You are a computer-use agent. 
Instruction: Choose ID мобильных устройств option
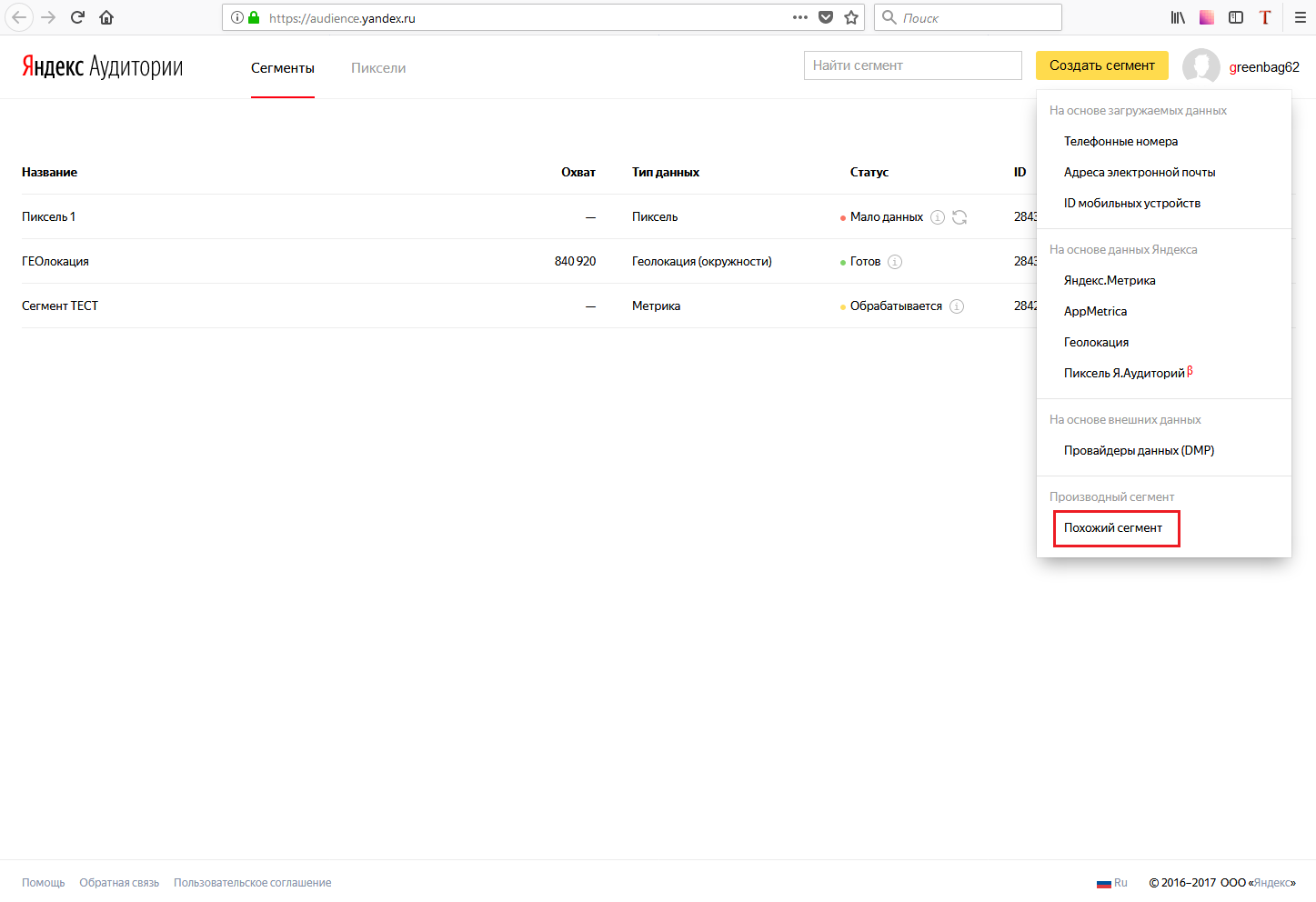1132,203
